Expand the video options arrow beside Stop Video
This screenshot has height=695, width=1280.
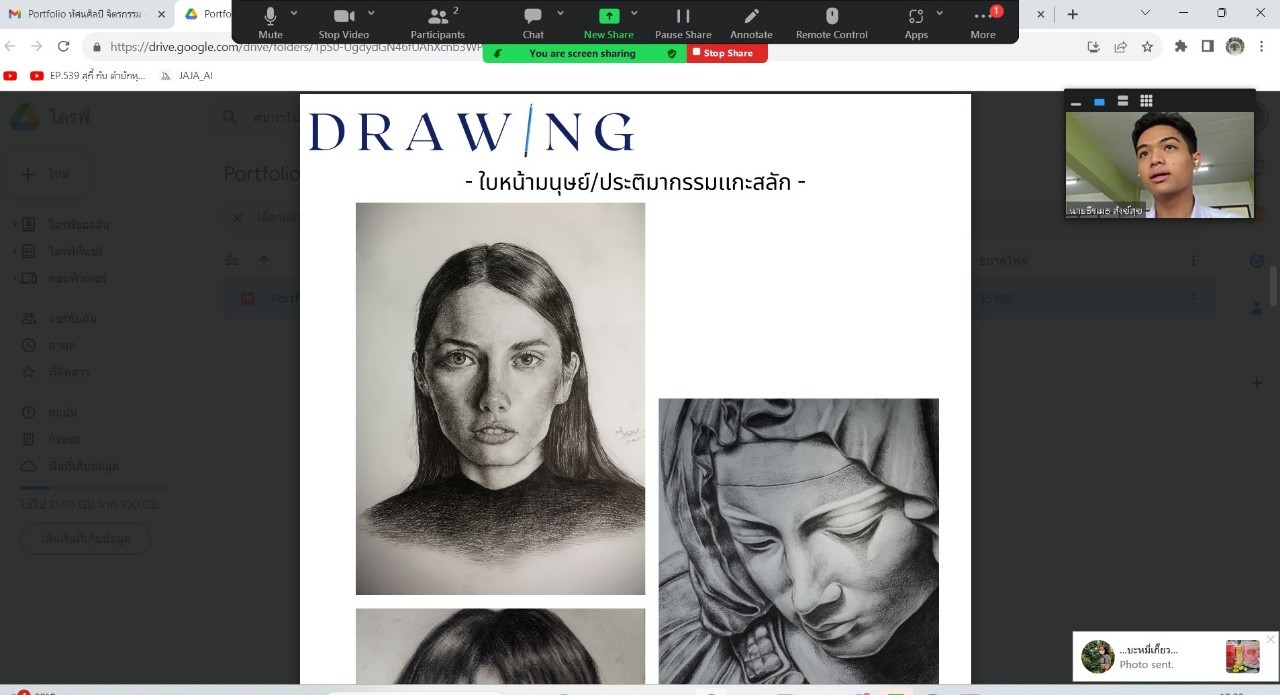(x=371, y=13)
